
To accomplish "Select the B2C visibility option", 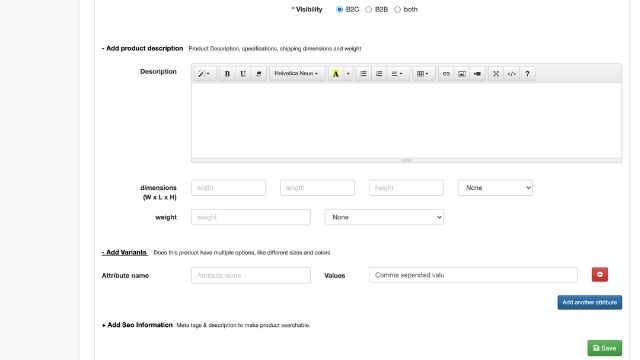I will (340, 9).
